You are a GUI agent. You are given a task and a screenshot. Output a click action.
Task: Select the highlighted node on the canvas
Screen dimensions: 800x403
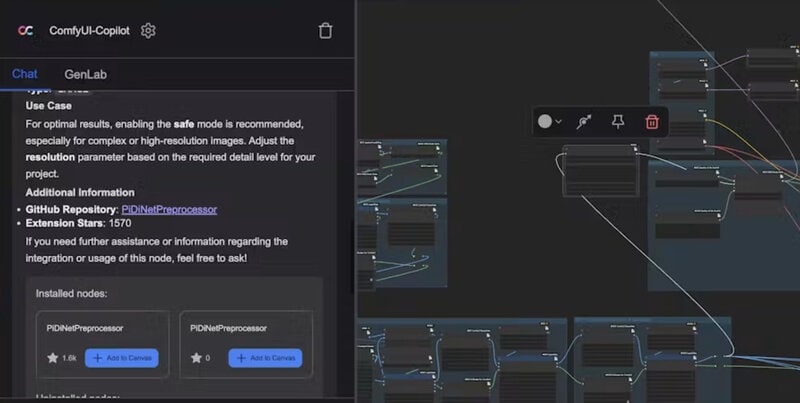coord(601,170)
